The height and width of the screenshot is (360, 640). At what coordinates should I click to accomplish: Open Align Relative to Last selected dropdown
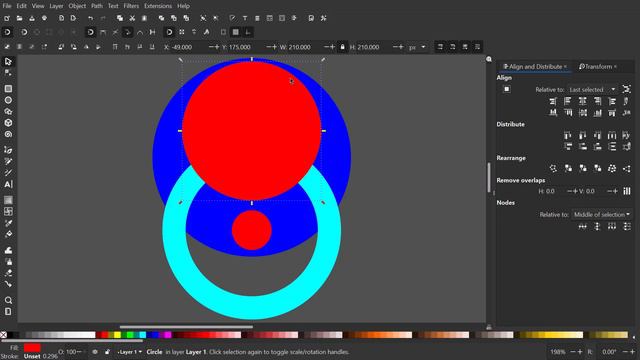coord(592,89)
